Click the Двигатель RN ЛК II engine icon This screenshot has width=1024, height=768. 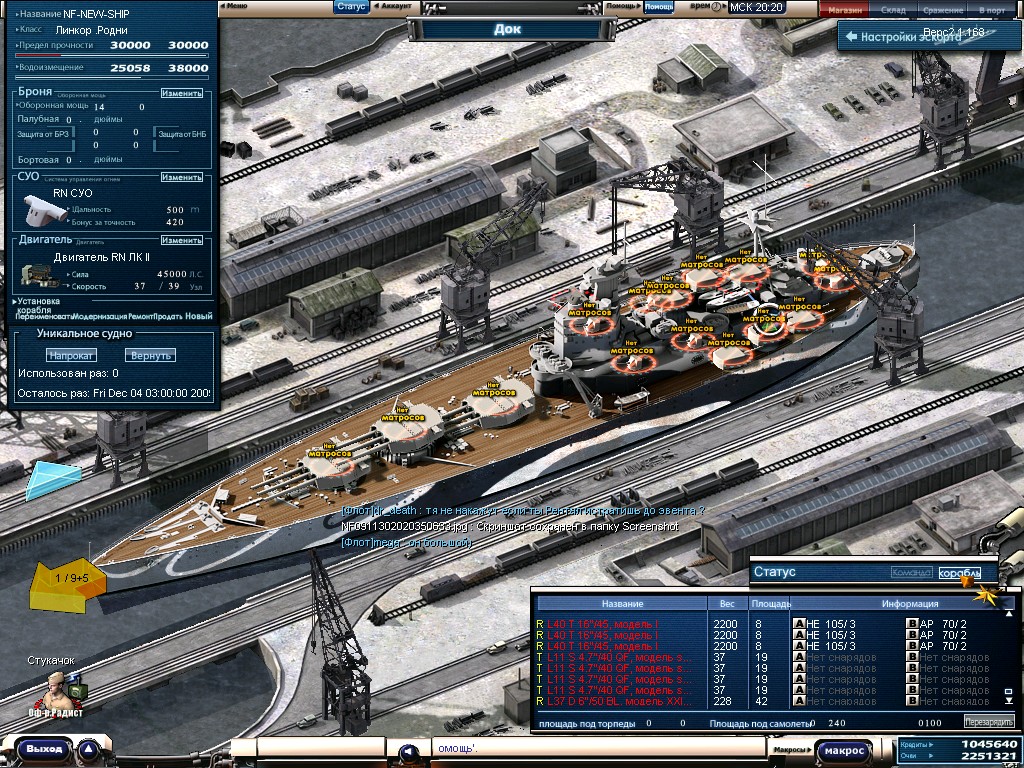click(40, 277)
